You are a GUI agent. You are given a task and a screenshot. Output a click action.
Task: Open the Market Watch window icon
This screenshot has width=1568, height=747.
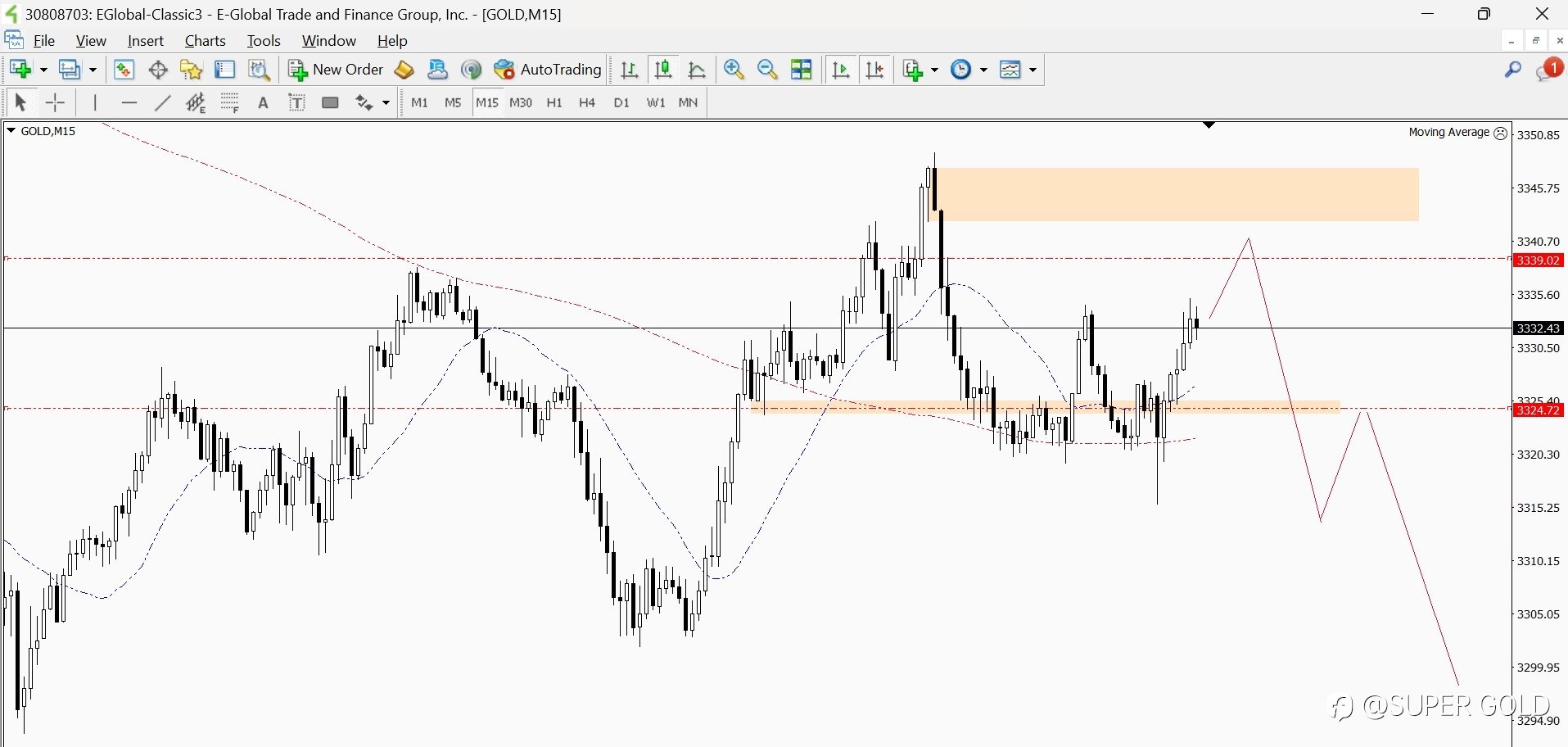[x=124, y=70]
